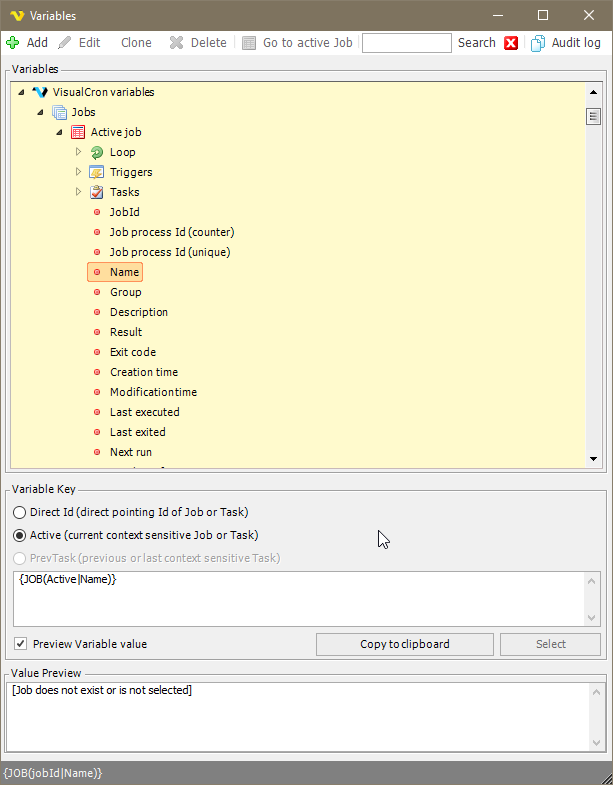Collapse the Jobs tree node
The height and width of the screenshot is (785, 613).
(40, 112)
